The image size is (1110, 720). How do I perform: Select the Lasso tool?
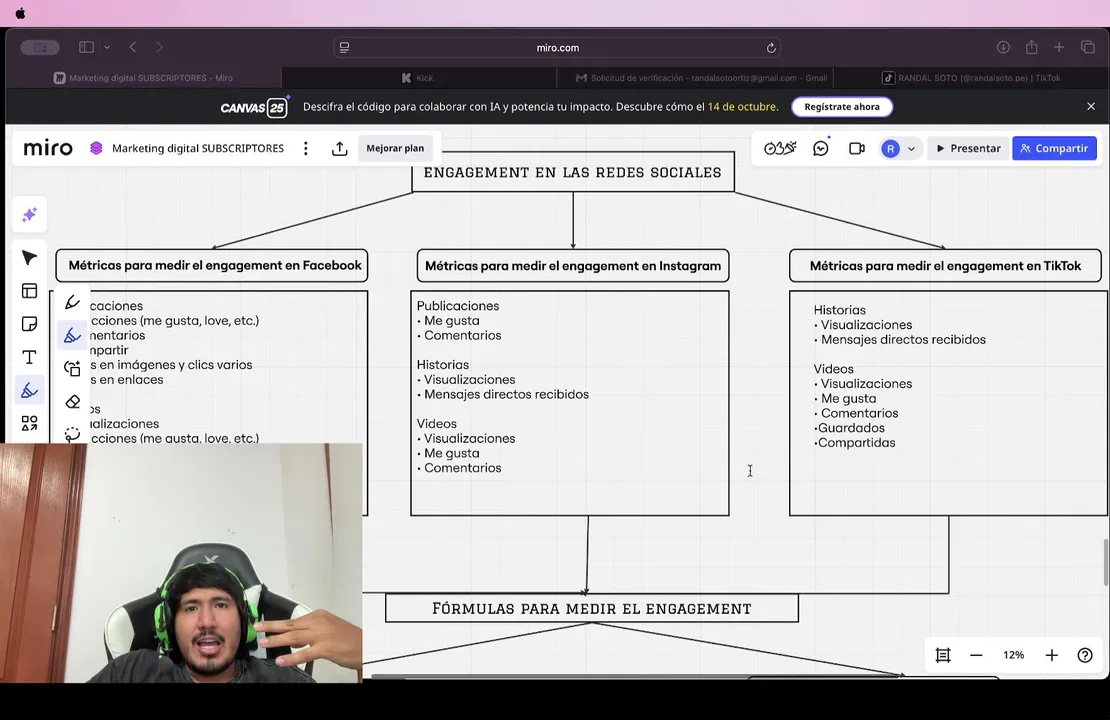(x=72, y=433)
